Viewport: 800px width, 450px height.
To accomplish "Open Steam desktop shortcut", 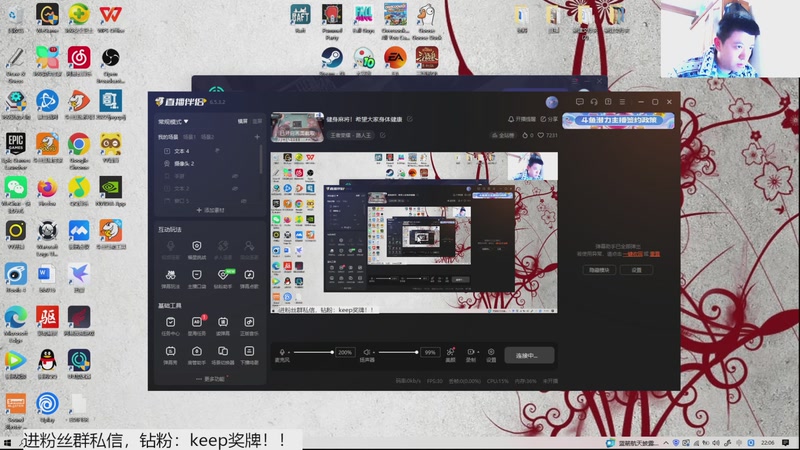I will click(332, 60).
